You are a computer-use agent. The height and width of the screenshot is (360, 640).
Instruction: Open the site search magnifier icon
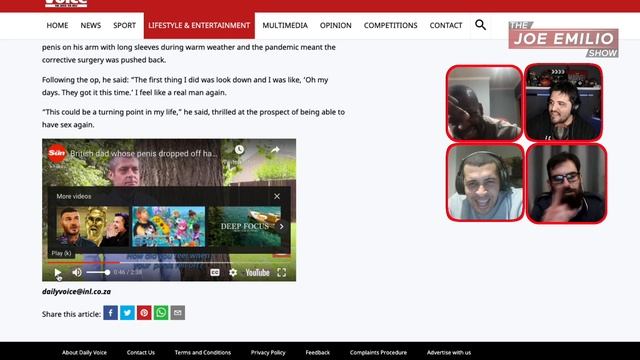pyautogui.click(x=480, y=25)
